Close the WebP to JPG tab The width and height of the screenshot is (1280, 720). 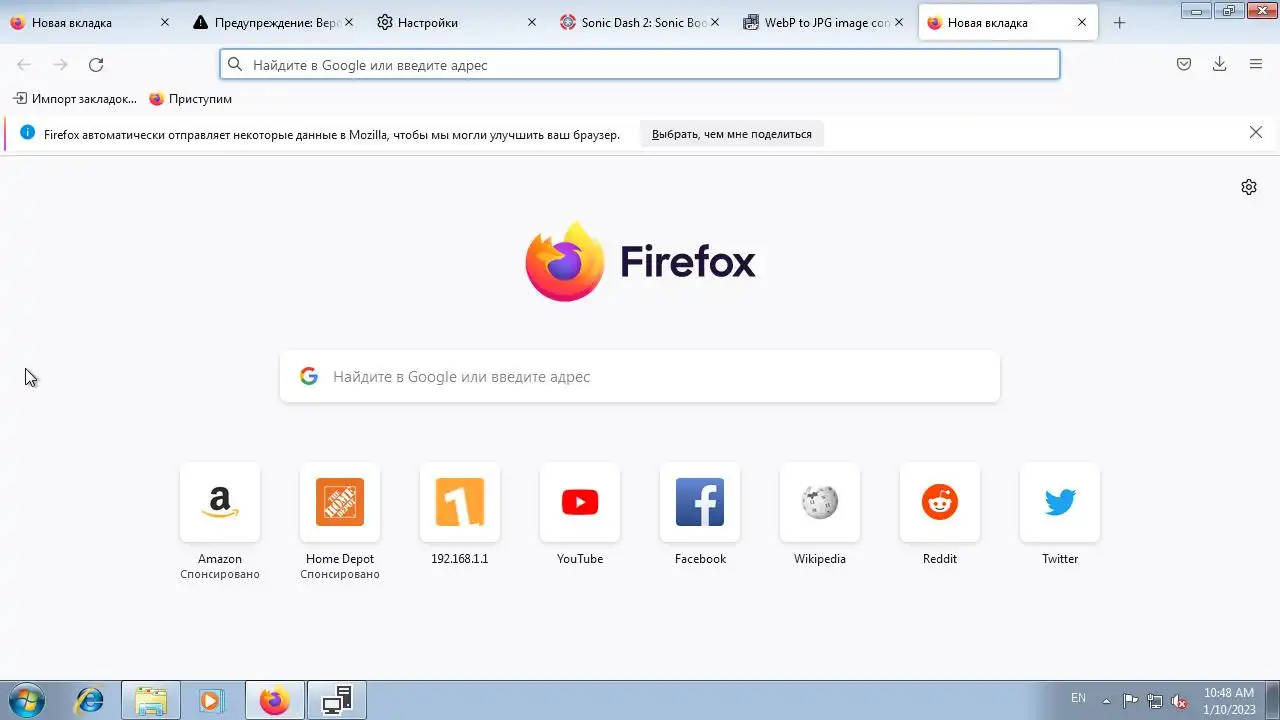pyautogui.click(x=898, y=22)
